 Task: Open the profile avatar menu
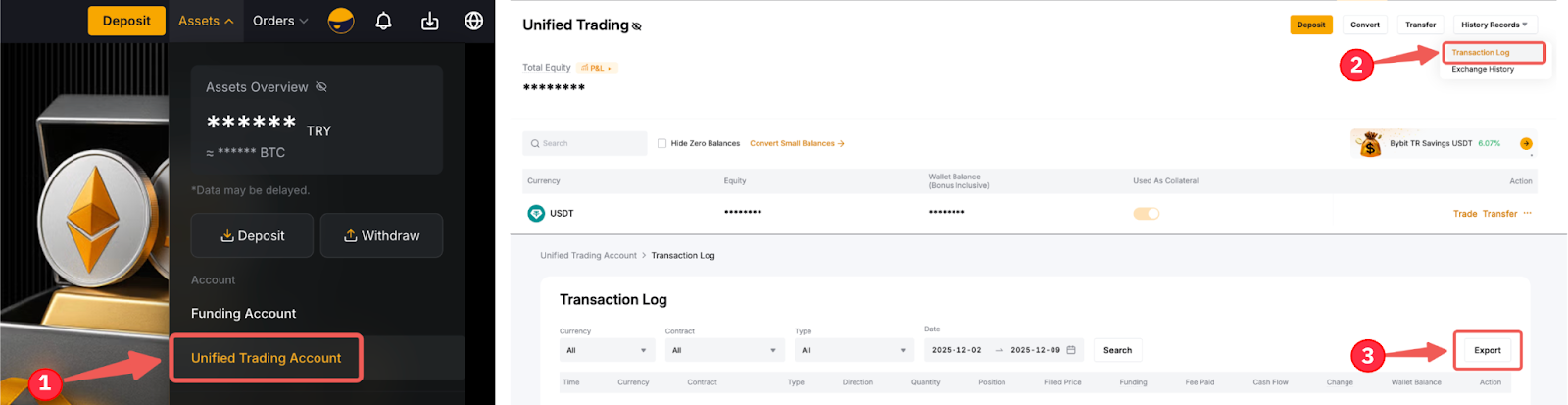coord(341,21)
